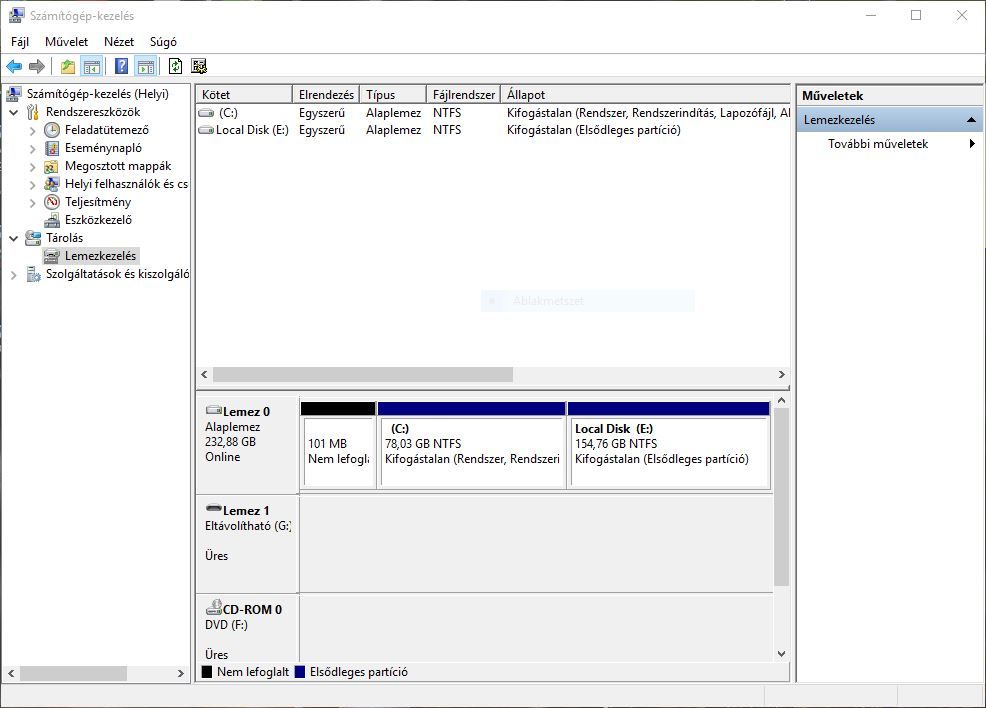This screenshot has width=986, height=708.
Task: Click the gray forward arrow in the toolbar
Action: (37, 66)
